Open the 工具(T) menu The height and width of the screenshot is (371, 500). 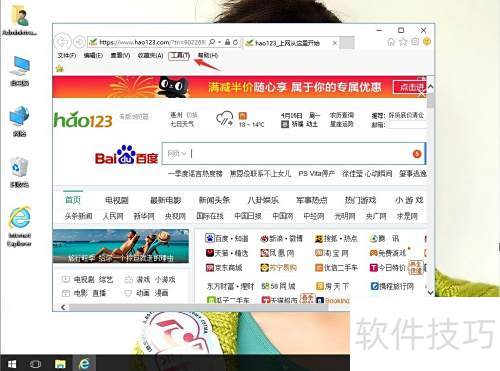point(179,56)
